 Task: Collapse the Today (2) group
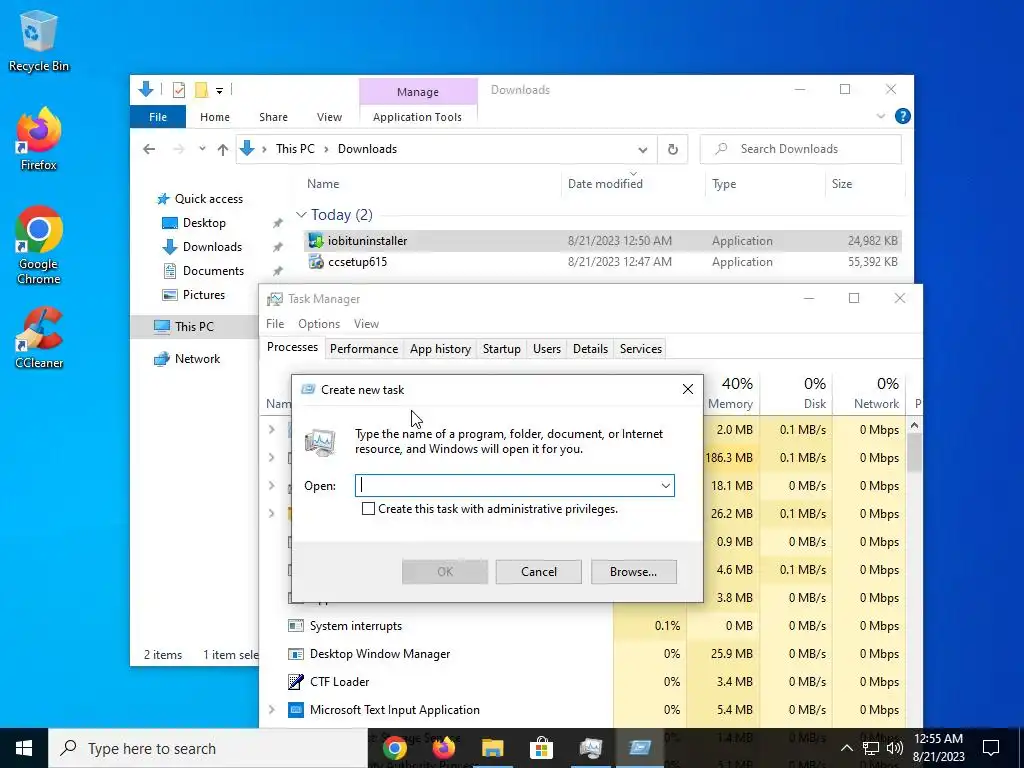[x=300, y=215]
